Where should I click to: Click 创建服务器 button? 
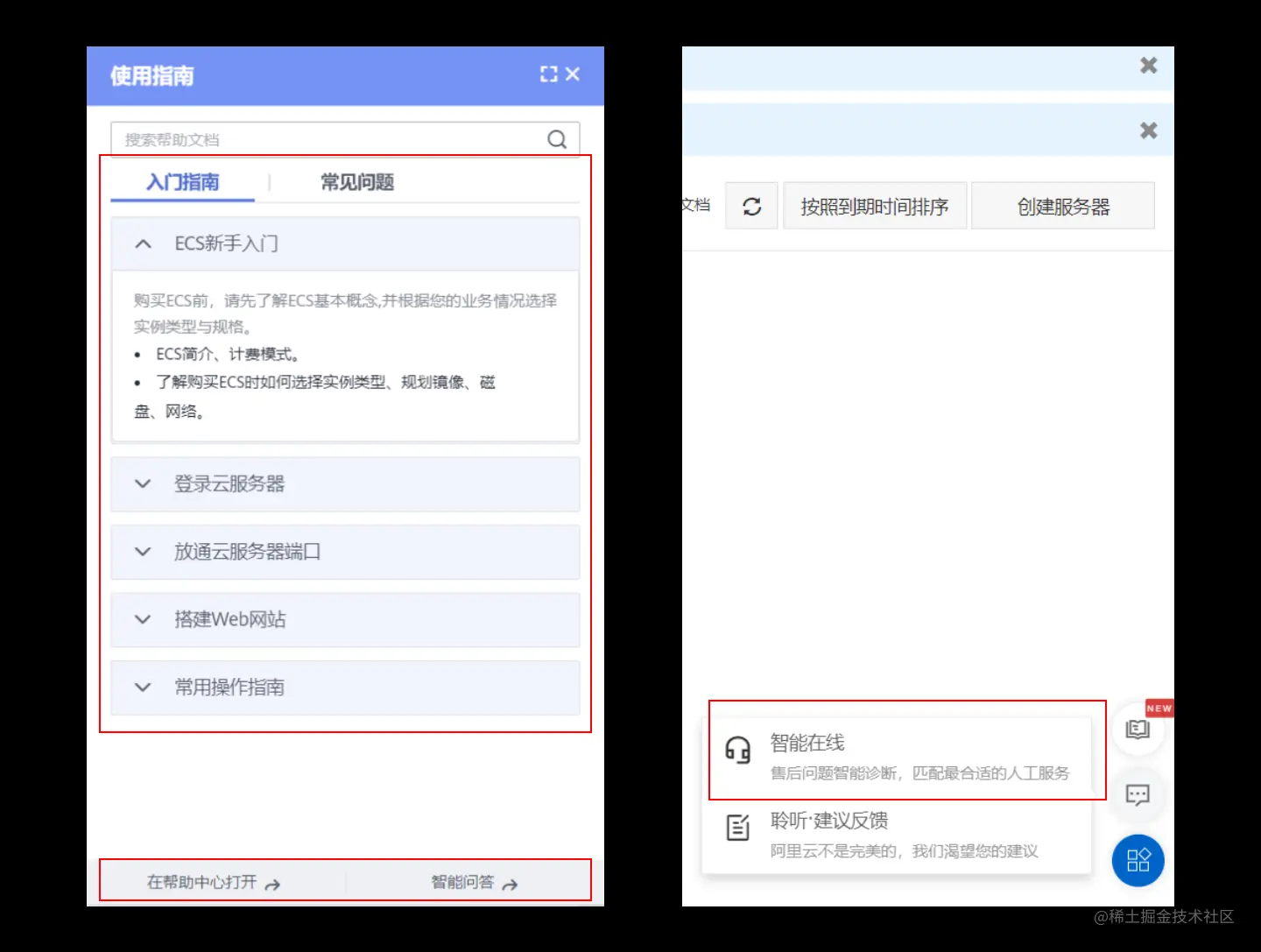[x=1063, y=206]
